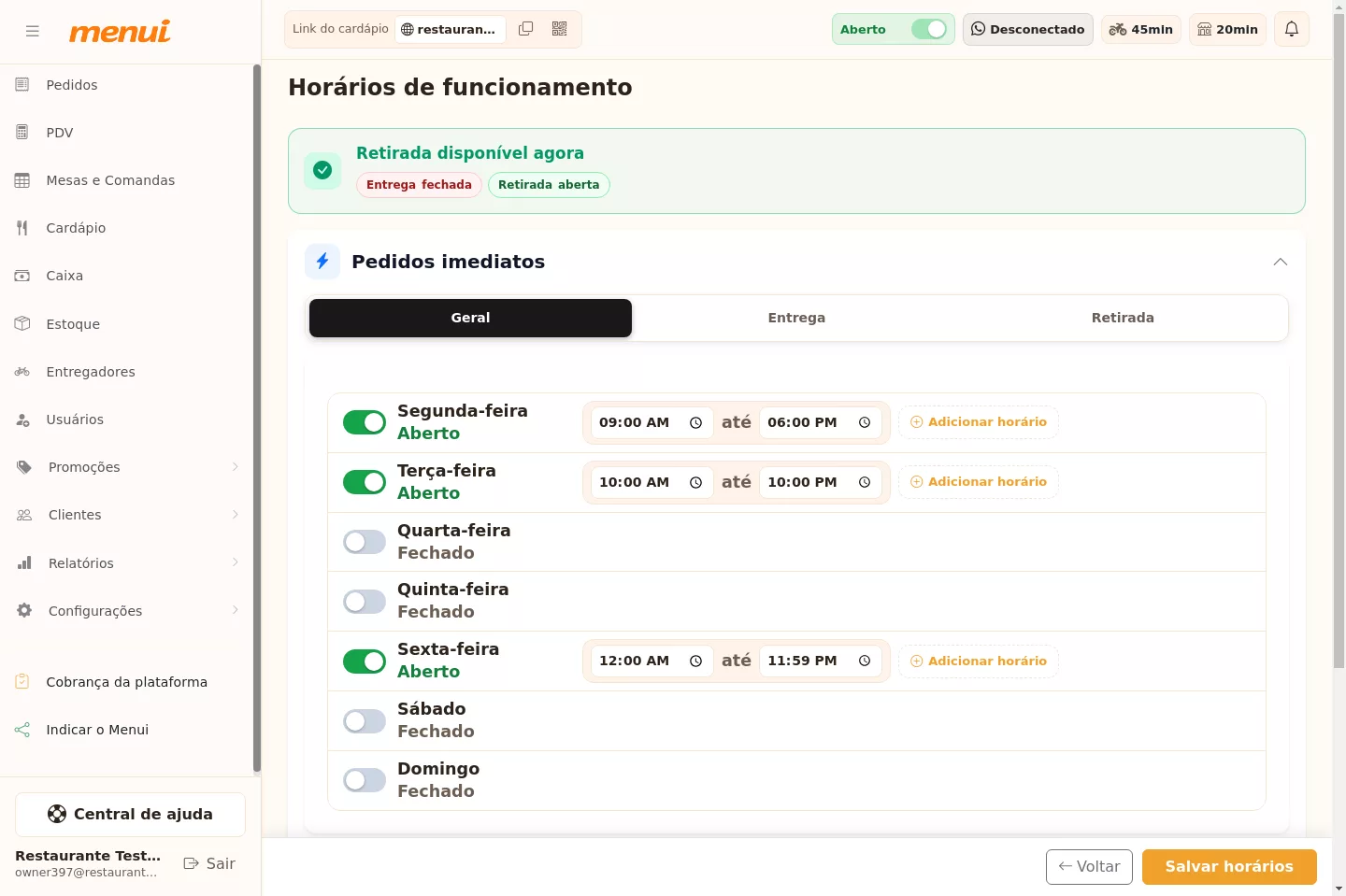Screen dimensions: 1346x896
Task: Click the Retirada aberta badge
Action: click(549, 185)
